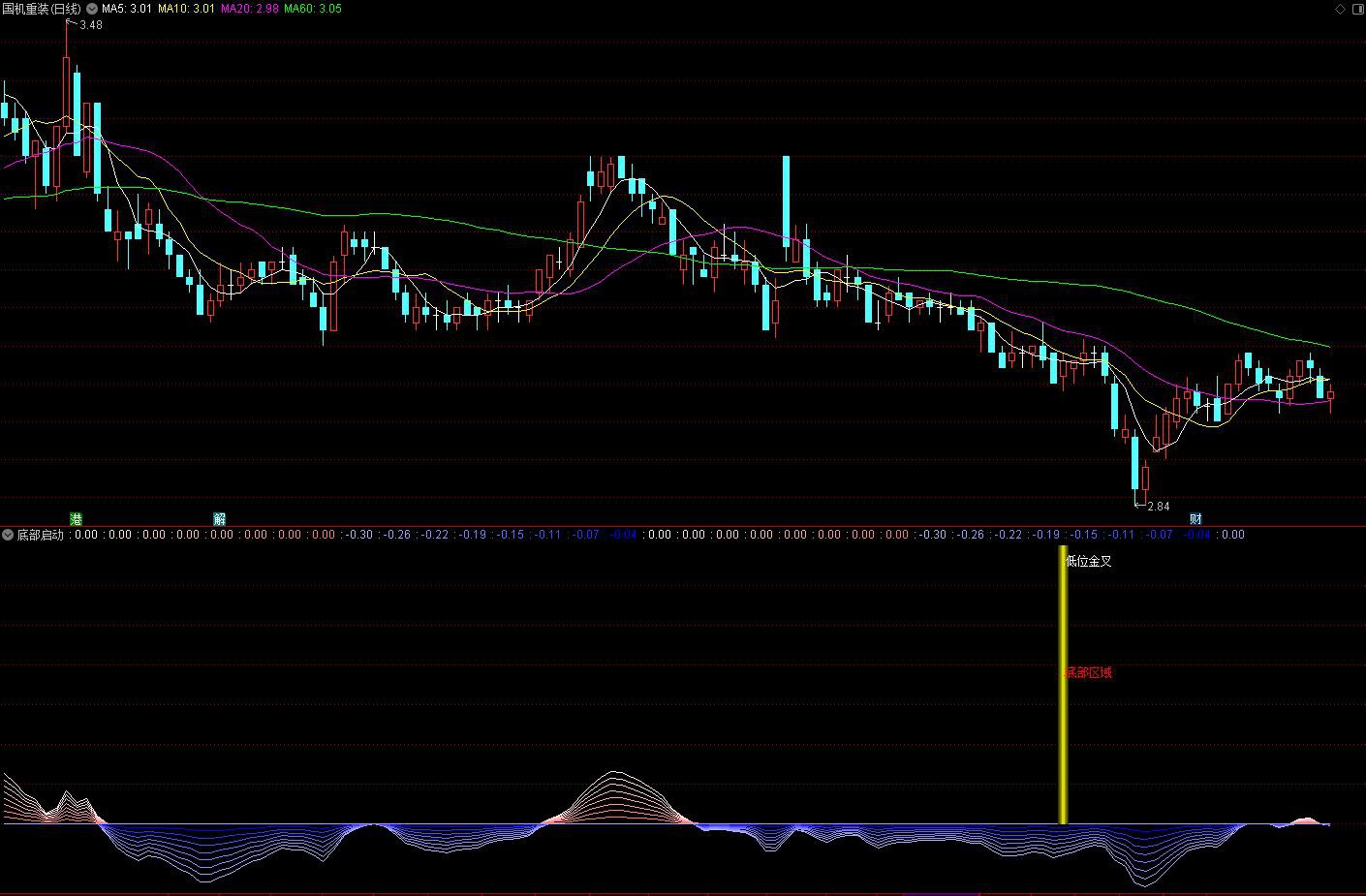Screen dimensions: 1366x896
Task: Click the 低位金叉 text label
Action: (1089, 561)
